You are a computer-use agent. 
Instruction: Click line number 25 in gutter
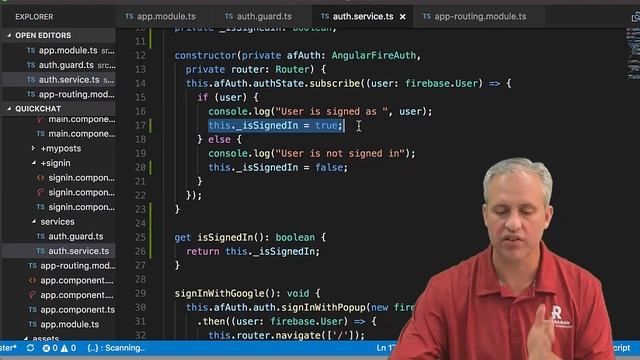pyautogui.click(x=140, y=237)
